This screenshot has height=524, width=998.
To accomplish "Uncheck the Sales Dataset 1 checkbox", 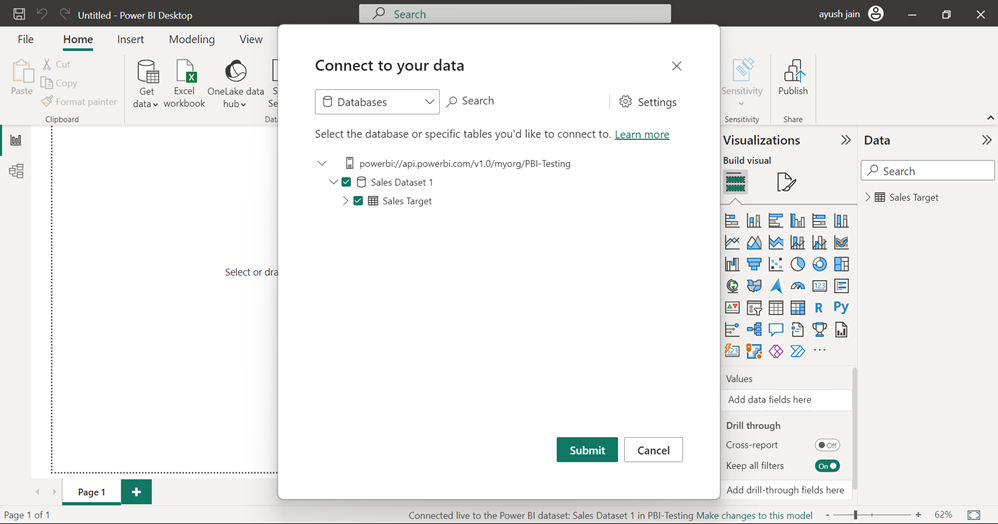I will tap(346, 182).
